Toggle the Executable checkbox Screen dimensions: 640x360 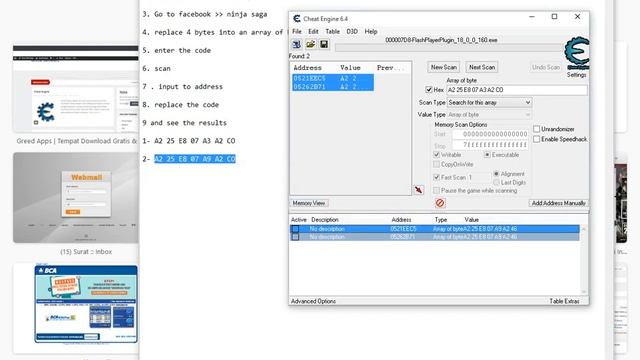point(487,155)
